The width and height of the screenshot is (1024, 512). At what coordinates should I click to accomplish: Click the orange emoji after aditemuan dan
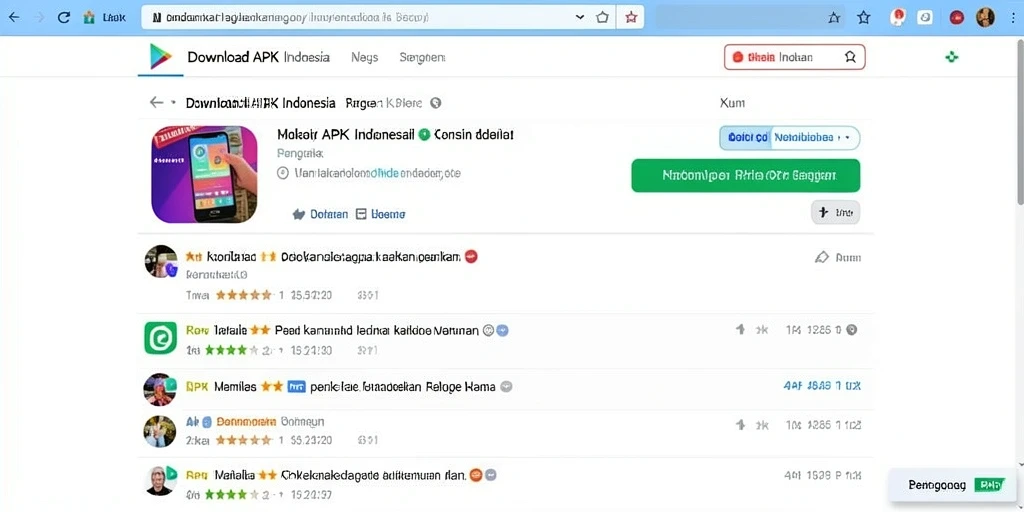tap(475, 475)
